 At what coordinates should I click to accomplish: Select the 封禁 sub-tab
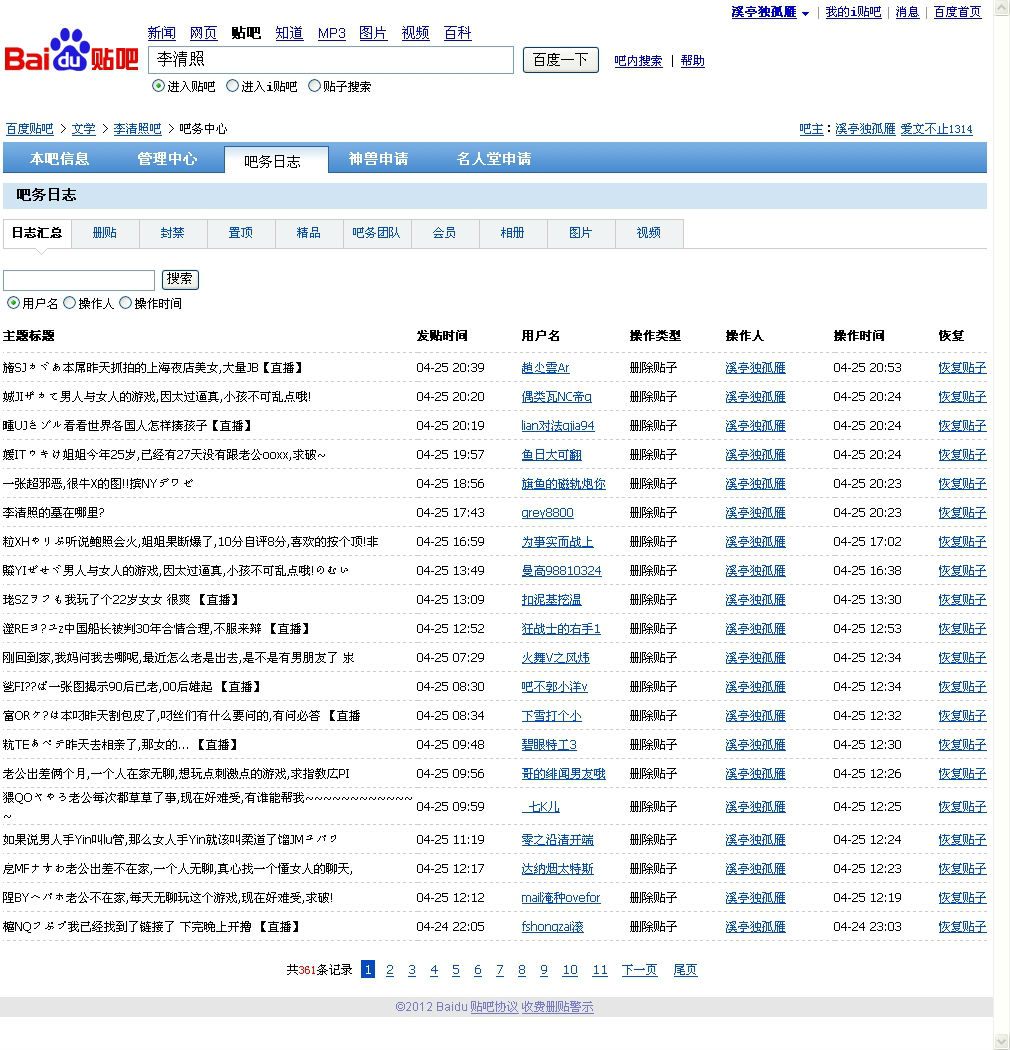173,233
